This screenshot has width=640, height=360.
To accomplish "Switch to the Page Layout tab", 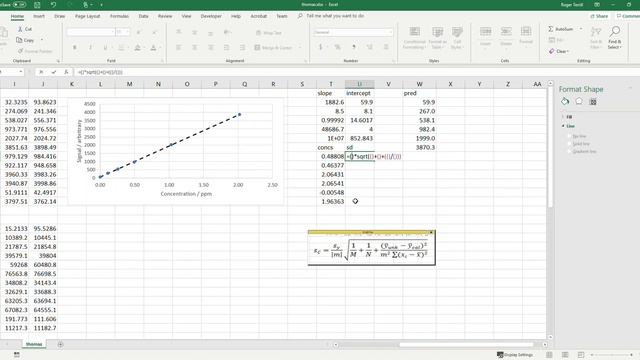I will pos(87,16).
